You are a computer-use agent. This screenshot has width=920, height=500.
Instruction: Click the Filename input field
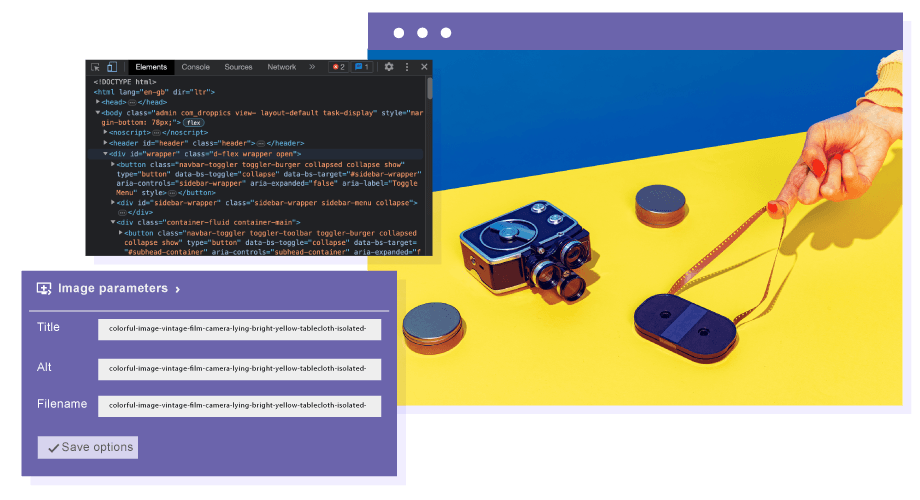click(239, 406)
